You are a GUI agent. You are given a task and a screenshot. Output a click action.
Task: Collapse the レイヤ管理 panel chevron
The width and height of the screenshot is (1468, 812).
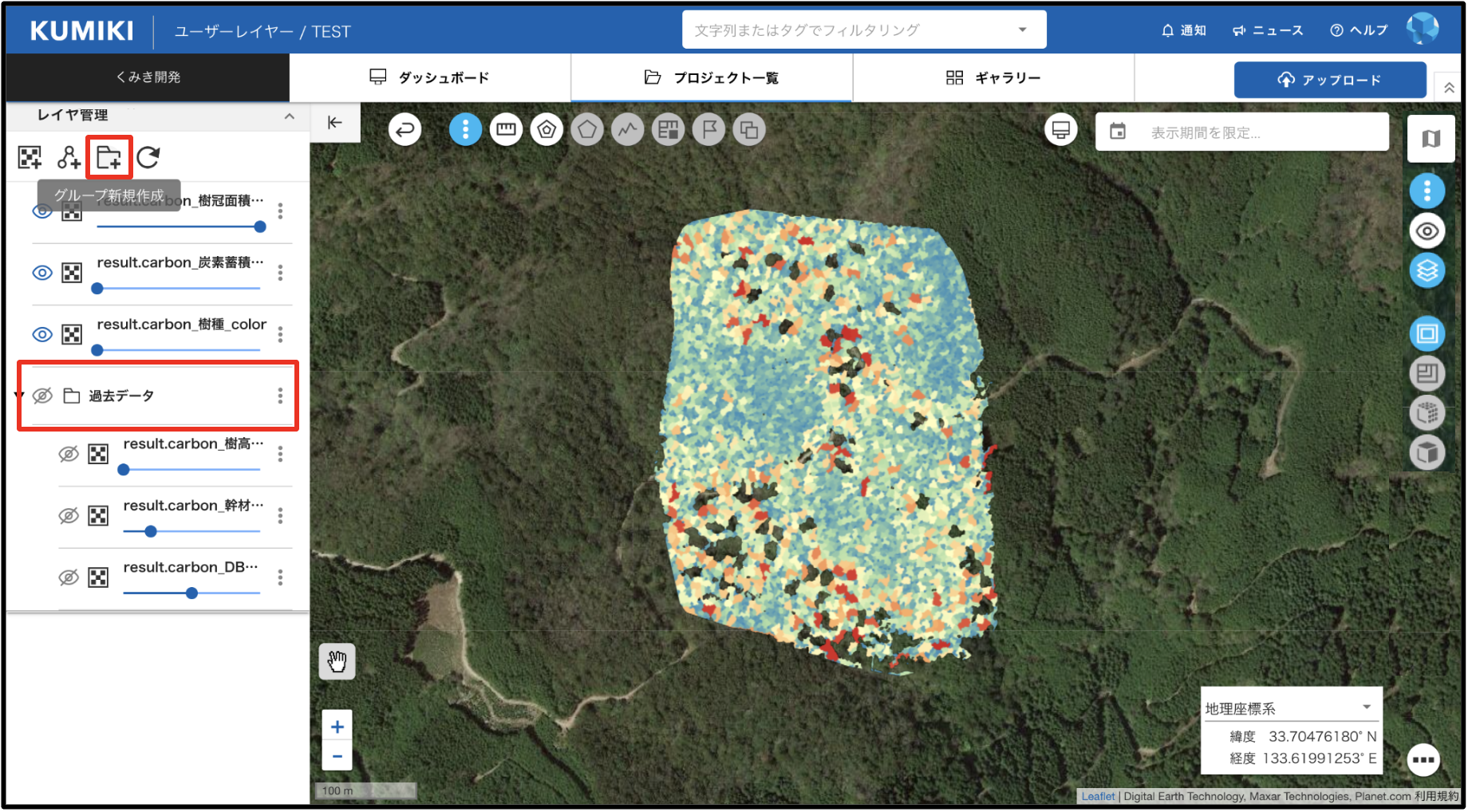(x=289, y=116)
